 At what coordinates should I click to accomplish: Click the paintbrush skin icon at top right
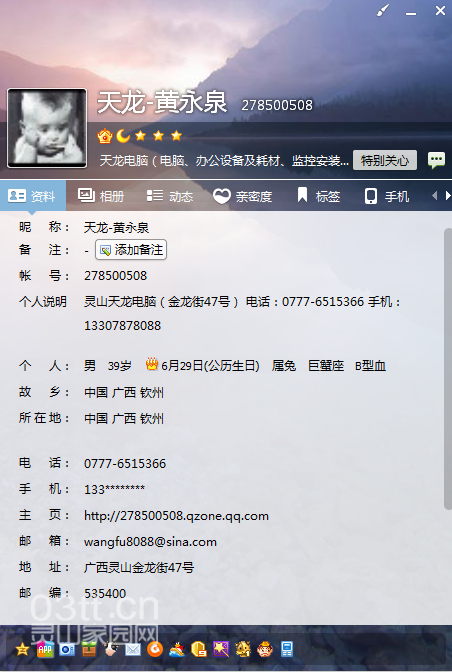[383, 11]
